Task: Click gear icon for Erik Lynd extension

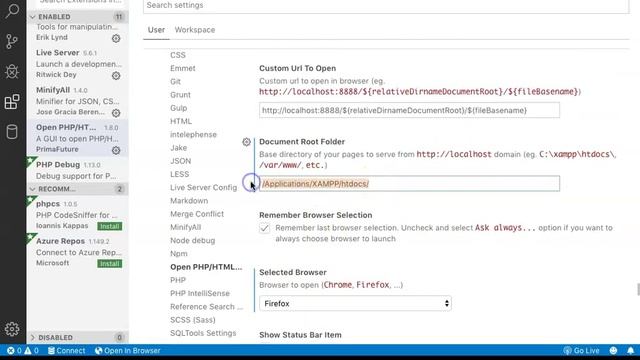Action: tap(116, 38)
